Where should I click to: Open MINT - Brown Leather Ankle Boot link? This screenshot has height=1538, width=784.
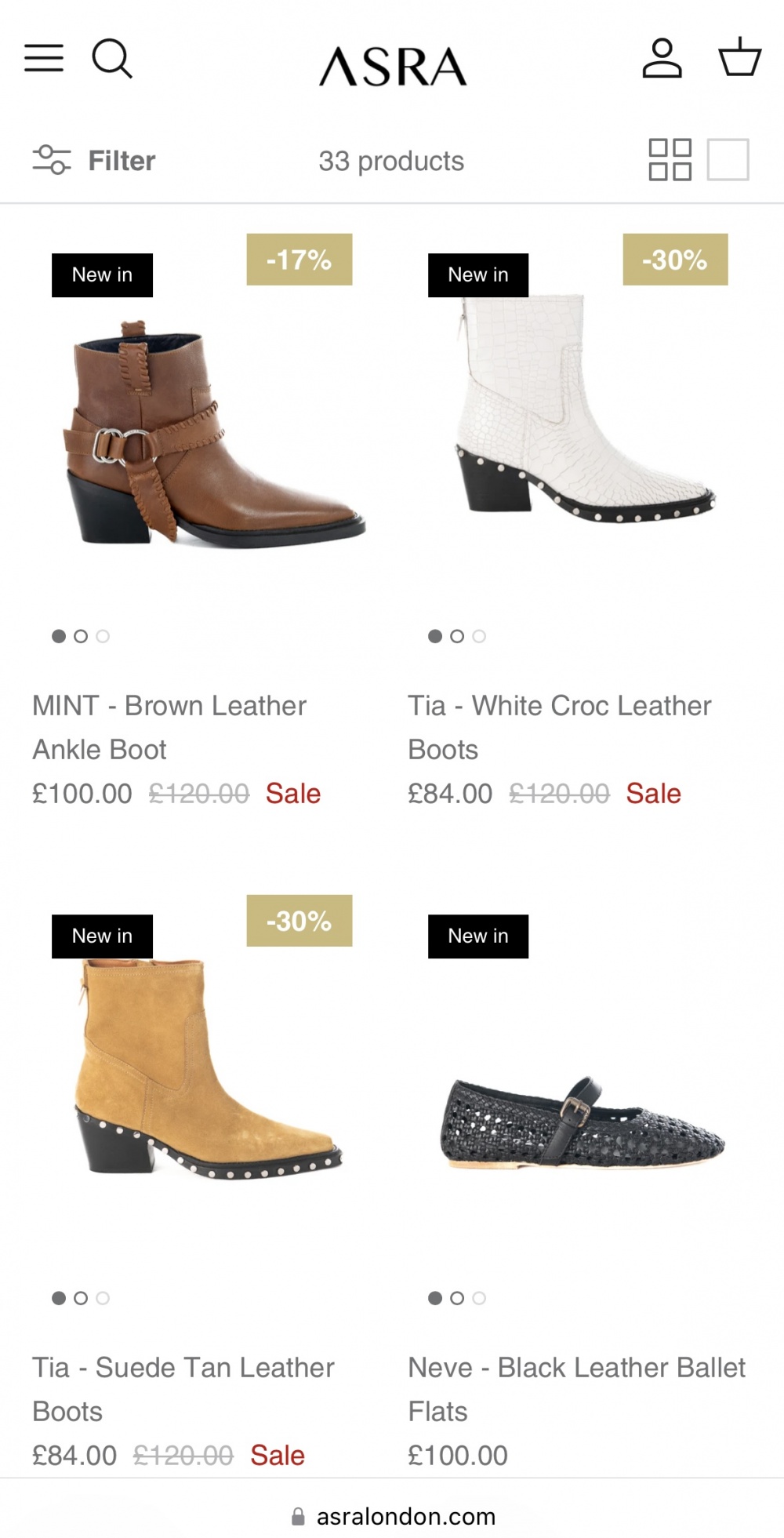pos(169,728)
